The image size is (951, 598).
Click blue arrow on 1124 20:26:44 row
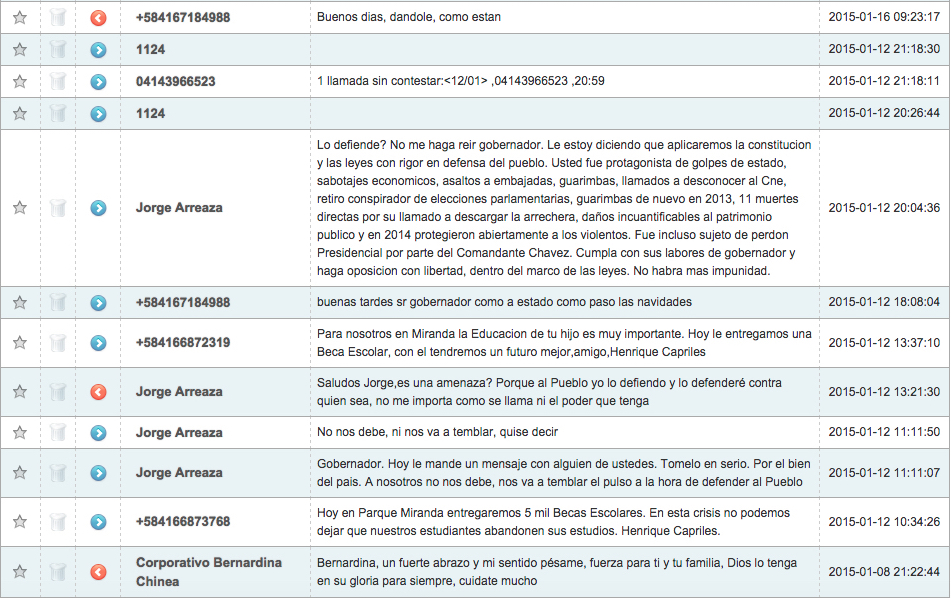pos(98,114)
